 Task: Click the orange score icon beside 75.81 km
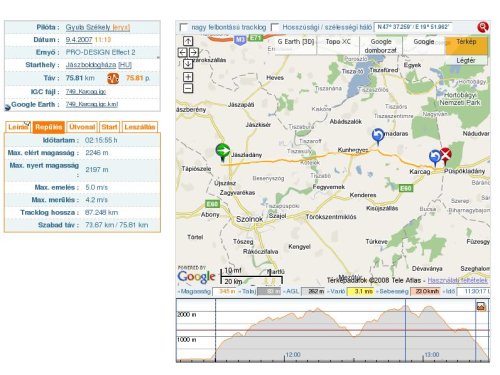click(x=113, y=78)
